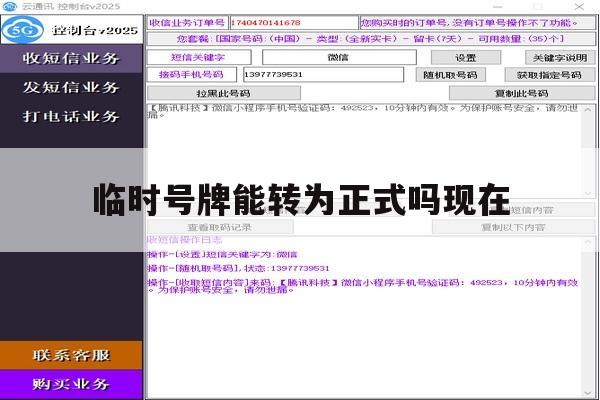Click the 短信关键字 label
This screenshot has height=400, width=600.
198,57
